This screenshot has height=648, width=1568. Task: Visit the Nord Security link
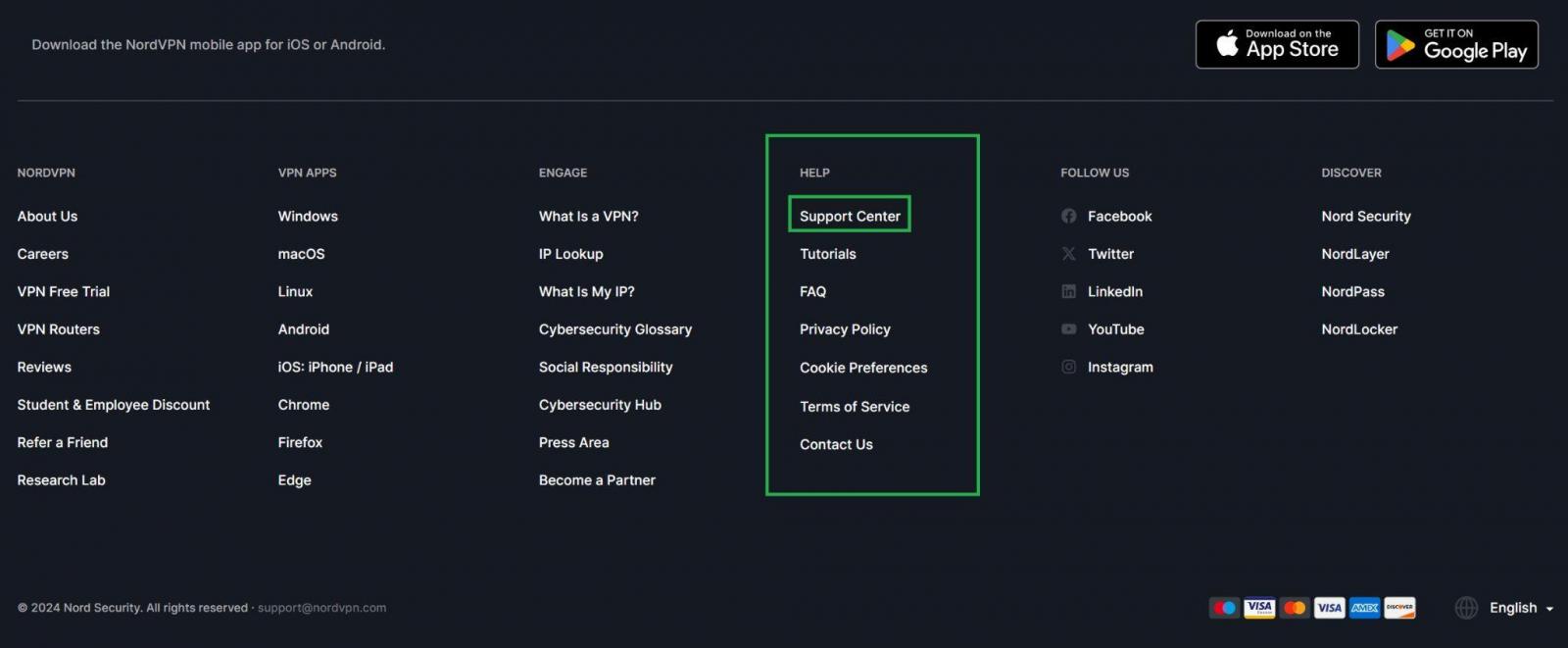pyautogui.click(x=1366, y=216)
